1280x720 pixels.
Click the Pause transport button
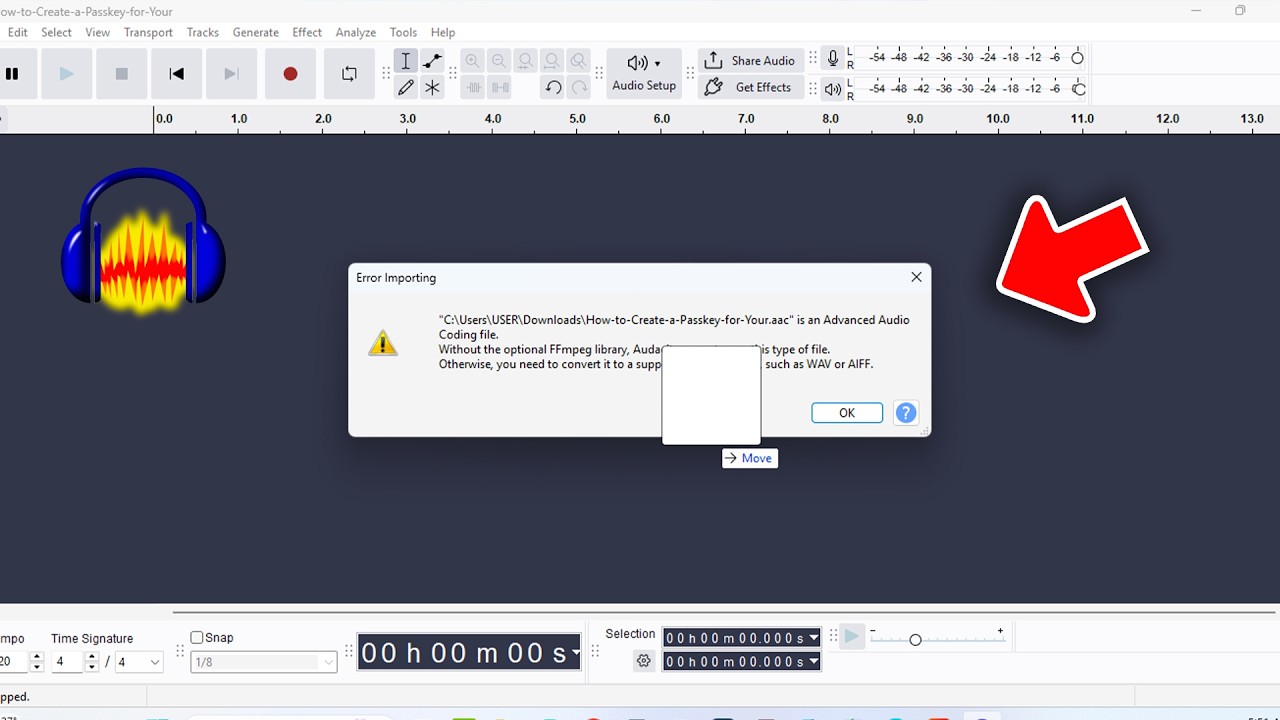pos(14,74)
